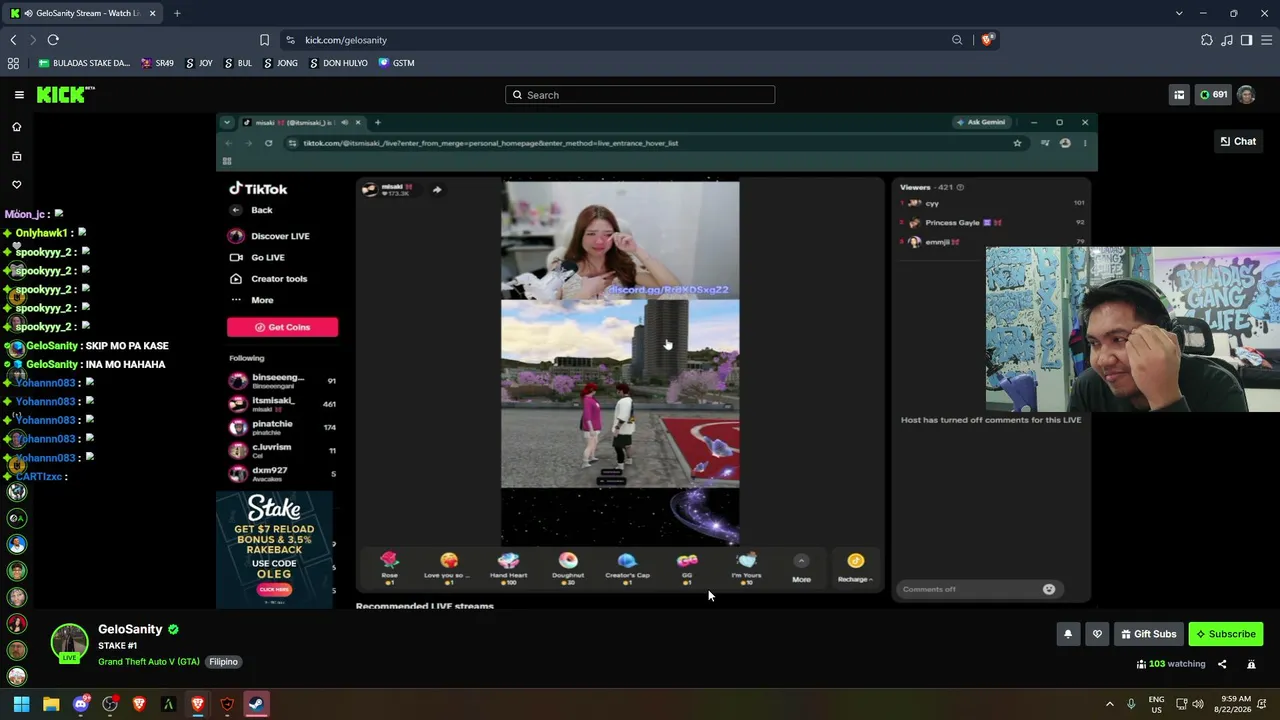Click Get Coins in the streamed TikTok page
This screenshot has height=720, width=1280.
click(x=282, y=327)
